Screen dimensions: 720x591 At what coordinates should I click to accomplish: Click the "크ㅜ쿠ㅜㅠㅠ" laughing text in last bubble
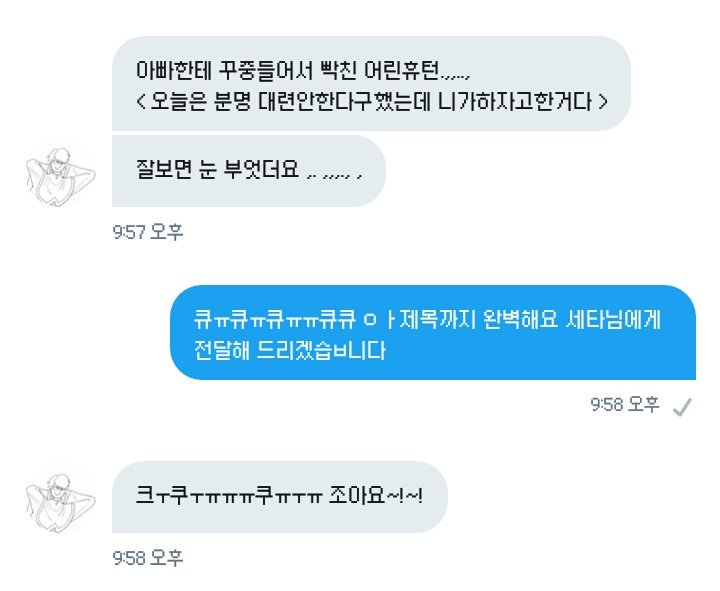pos(228,496)
